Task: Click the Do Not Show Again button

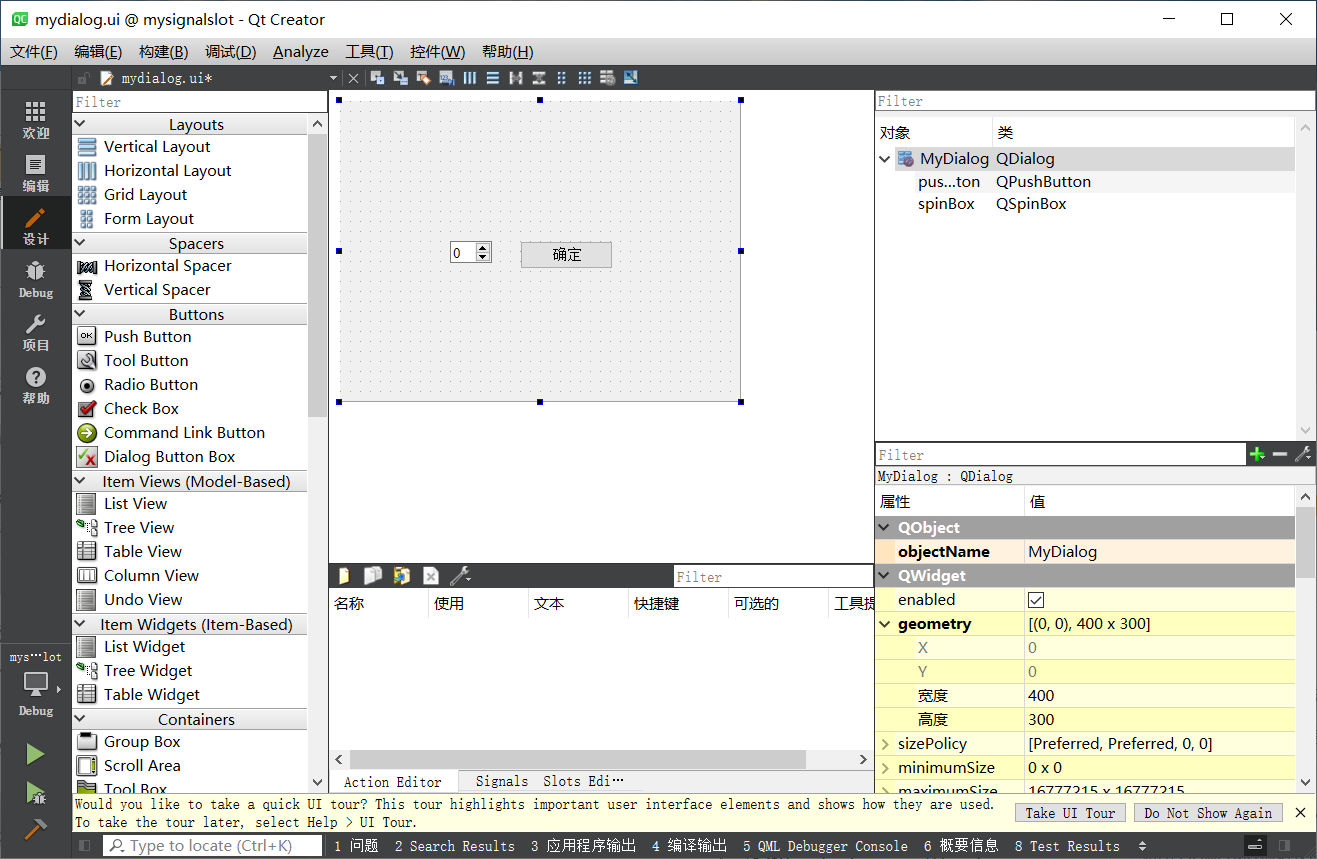Action: [1208, 813]
